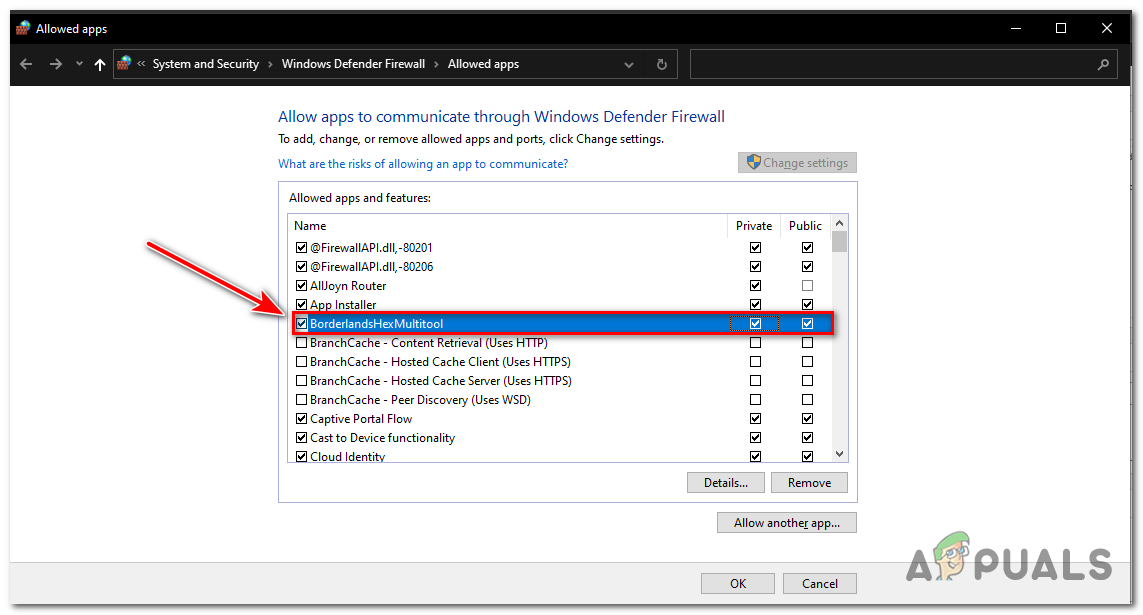The width and height of the screenshot is (1143, 615).
Task: Click the Allow another app button
Action: coord(786,522)
